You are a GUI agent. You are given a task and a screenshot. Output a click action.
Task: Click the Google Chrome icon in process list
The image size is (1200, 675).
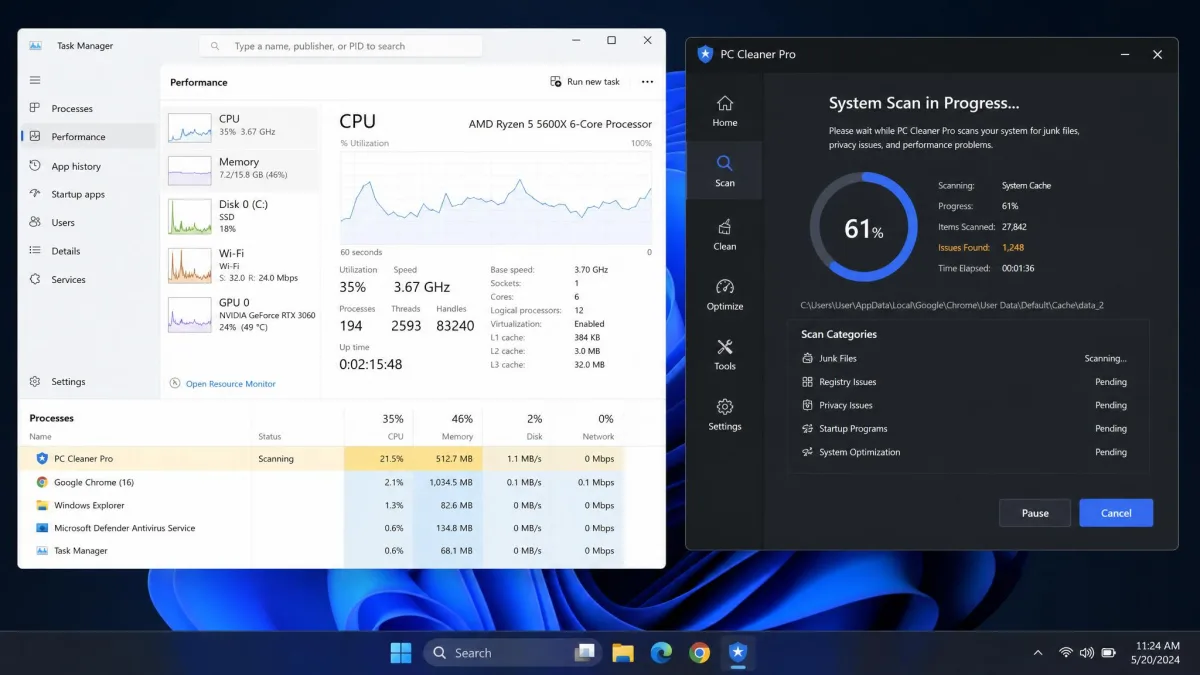pos(42,482)
